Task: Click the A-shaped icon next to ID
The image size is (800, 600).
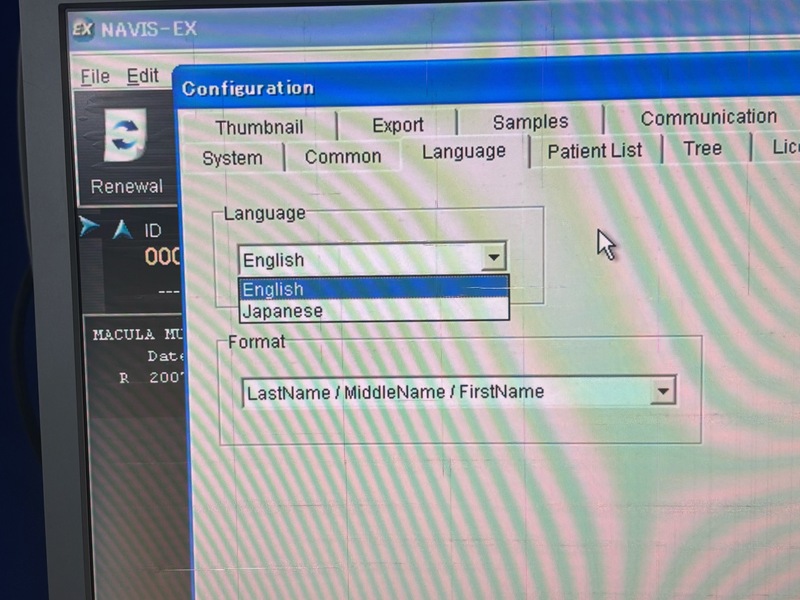Action: pyautogui.click(x=122, y=230)
